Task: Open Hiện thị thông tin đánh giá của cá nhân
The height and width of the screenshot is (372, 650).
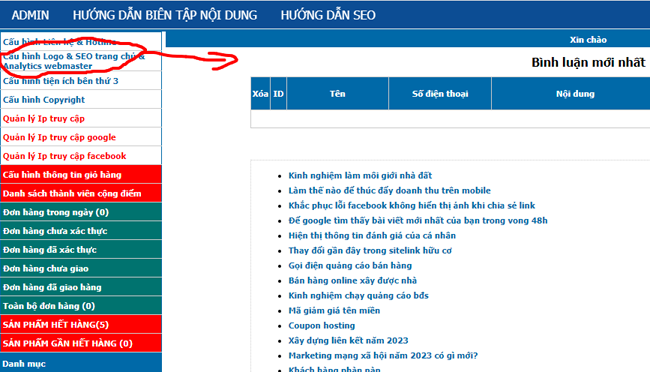Action: point(372,236)
